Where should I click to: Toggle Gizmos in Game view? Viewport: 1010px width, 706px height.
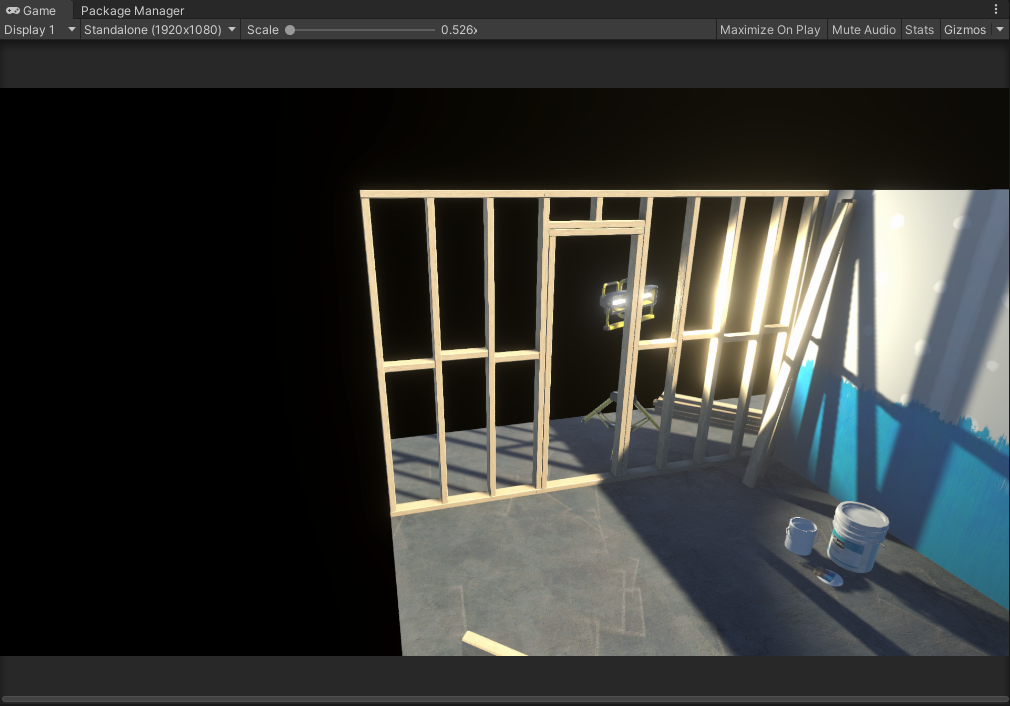click(x=964, y=30)
